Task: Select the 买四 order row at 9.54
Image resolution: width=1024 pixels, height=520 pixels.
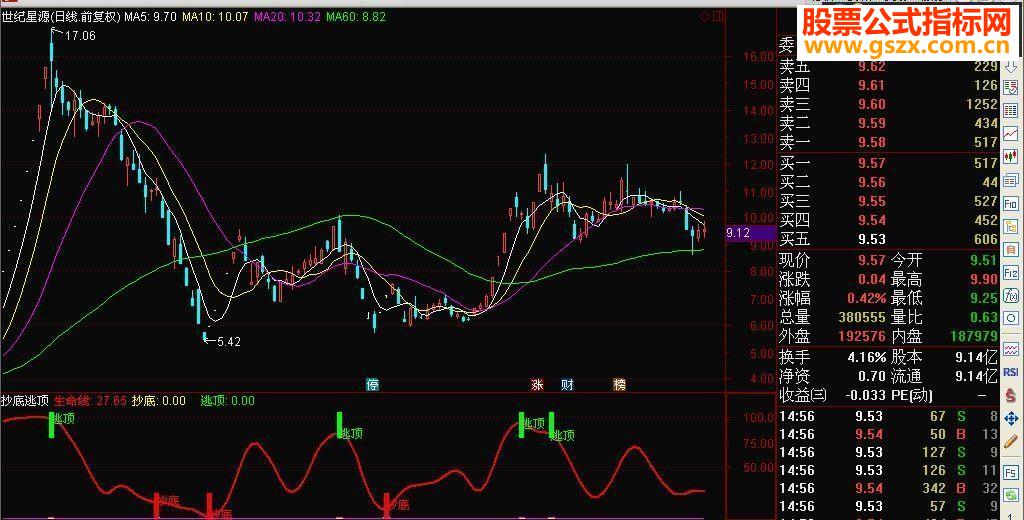Action: tap(888, 220)
